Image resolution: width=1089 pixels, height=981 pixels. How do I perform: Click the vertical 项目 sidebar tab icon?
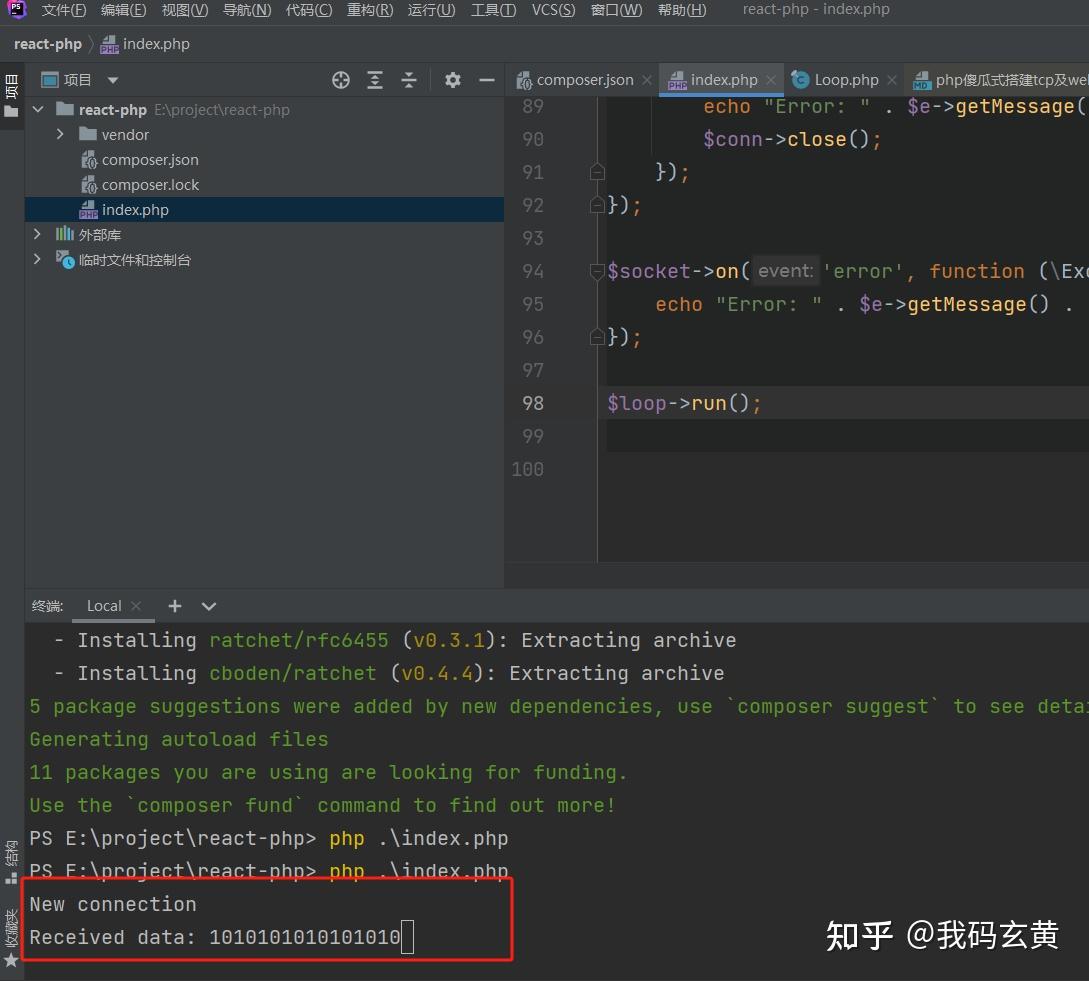[x=11, y=90]
